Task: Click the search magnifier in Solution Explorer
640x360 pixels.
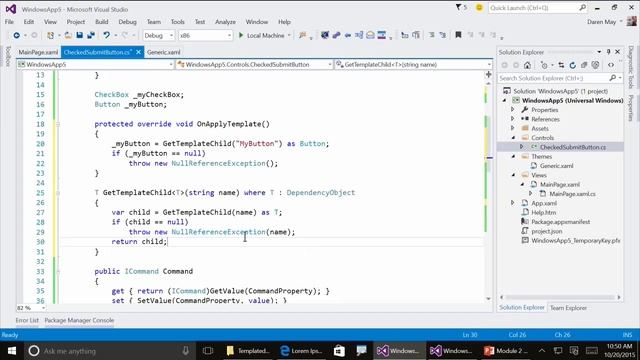Action: pos(612,78)
